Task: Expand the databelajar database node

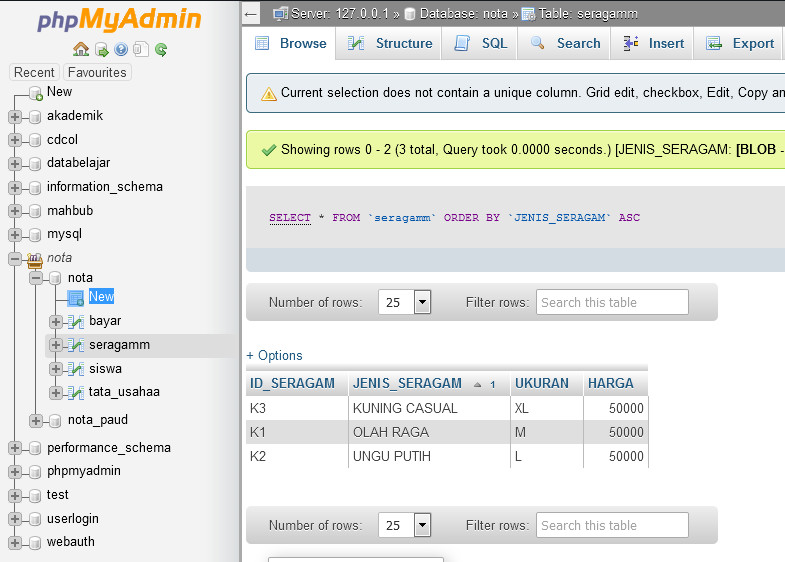Action: coord(15,164)
